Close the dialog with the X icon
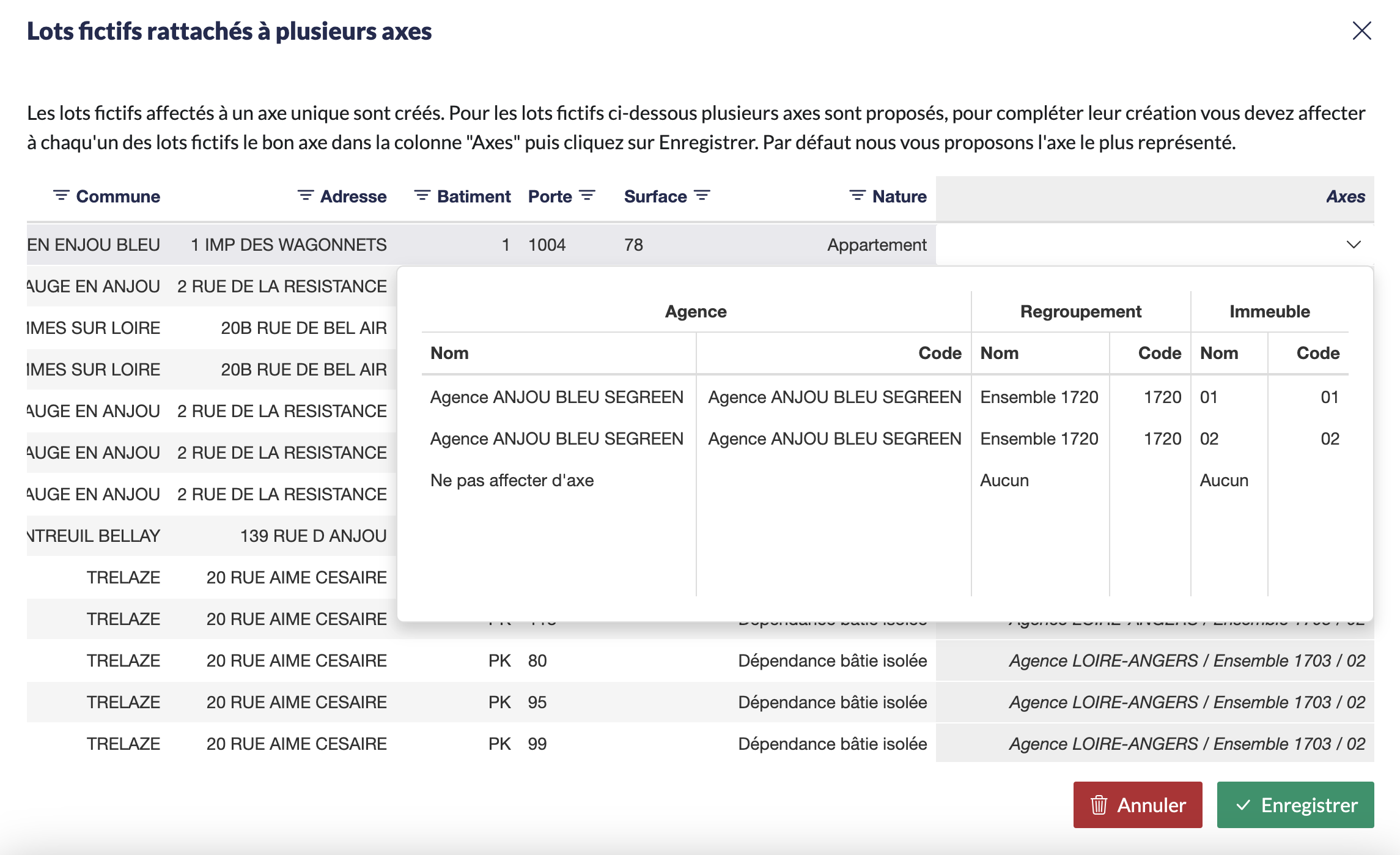1400x855 pixels. 1361,31
